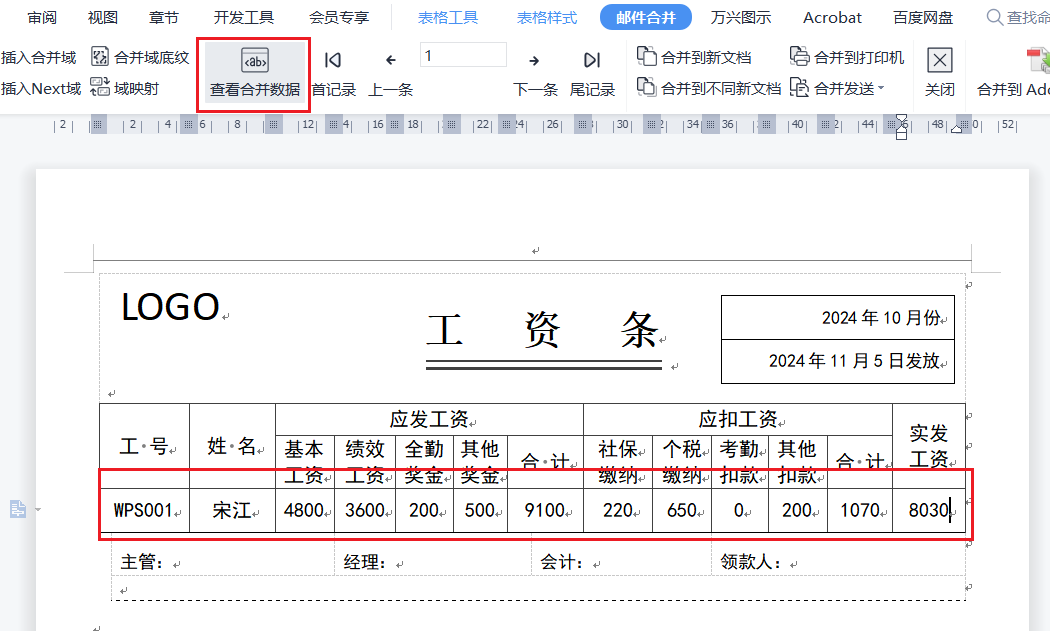Open 域映射 field mapping

click(100, 88)
